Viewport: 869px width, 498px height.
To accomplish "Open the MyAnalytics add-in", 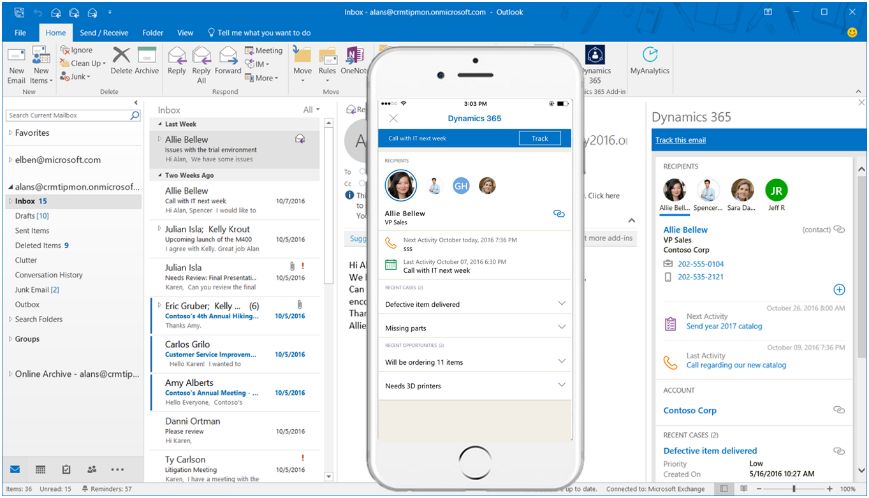I will point(649,60).
